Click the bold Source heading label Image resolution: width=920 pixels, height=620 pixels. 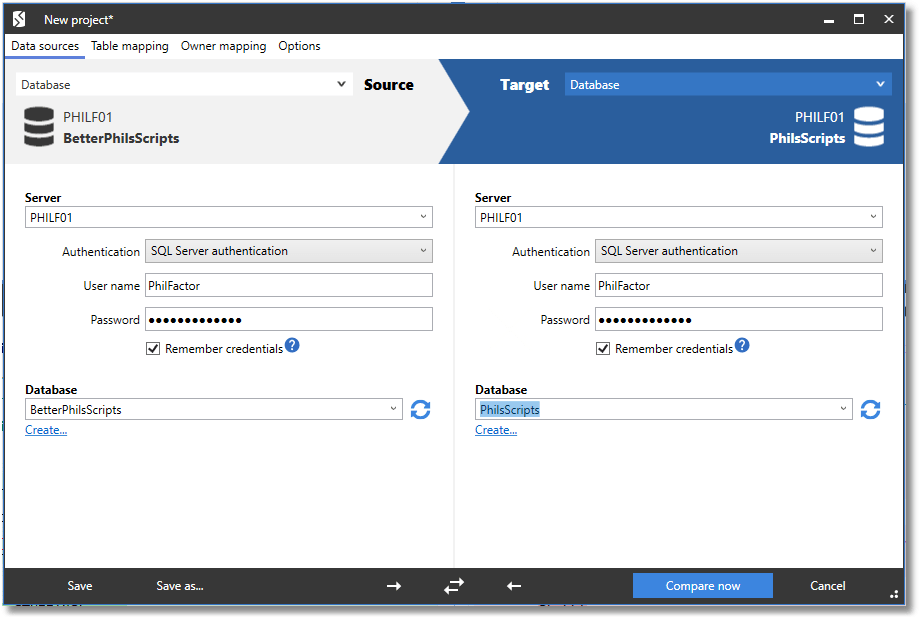click(x=388, y=84)
